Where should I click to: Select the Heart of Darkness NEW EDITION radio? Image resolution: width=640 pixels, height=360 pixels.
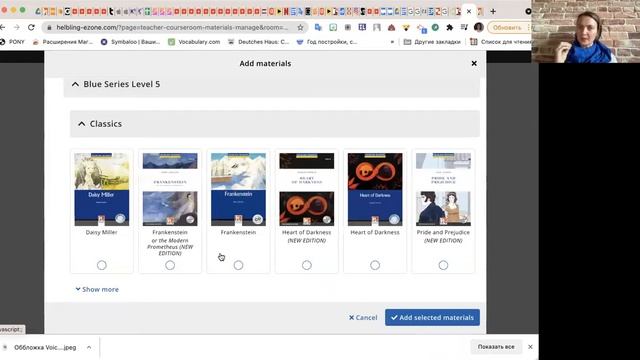(307, 265)
